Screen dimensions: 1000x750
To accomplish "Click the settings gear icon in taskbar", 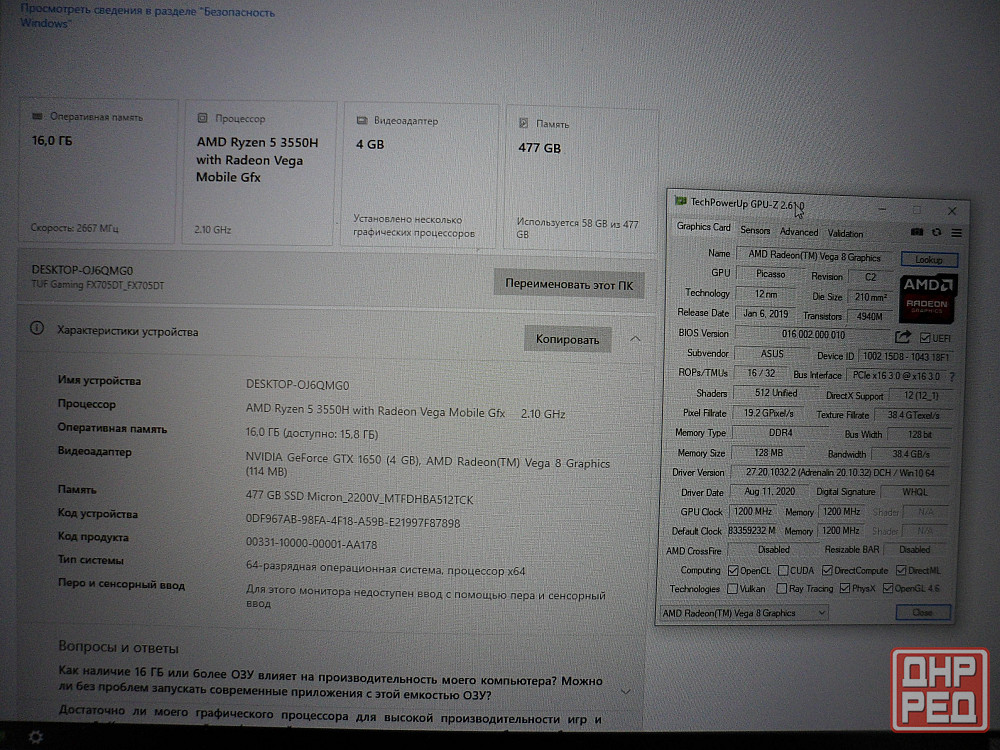I will [35, 737].
